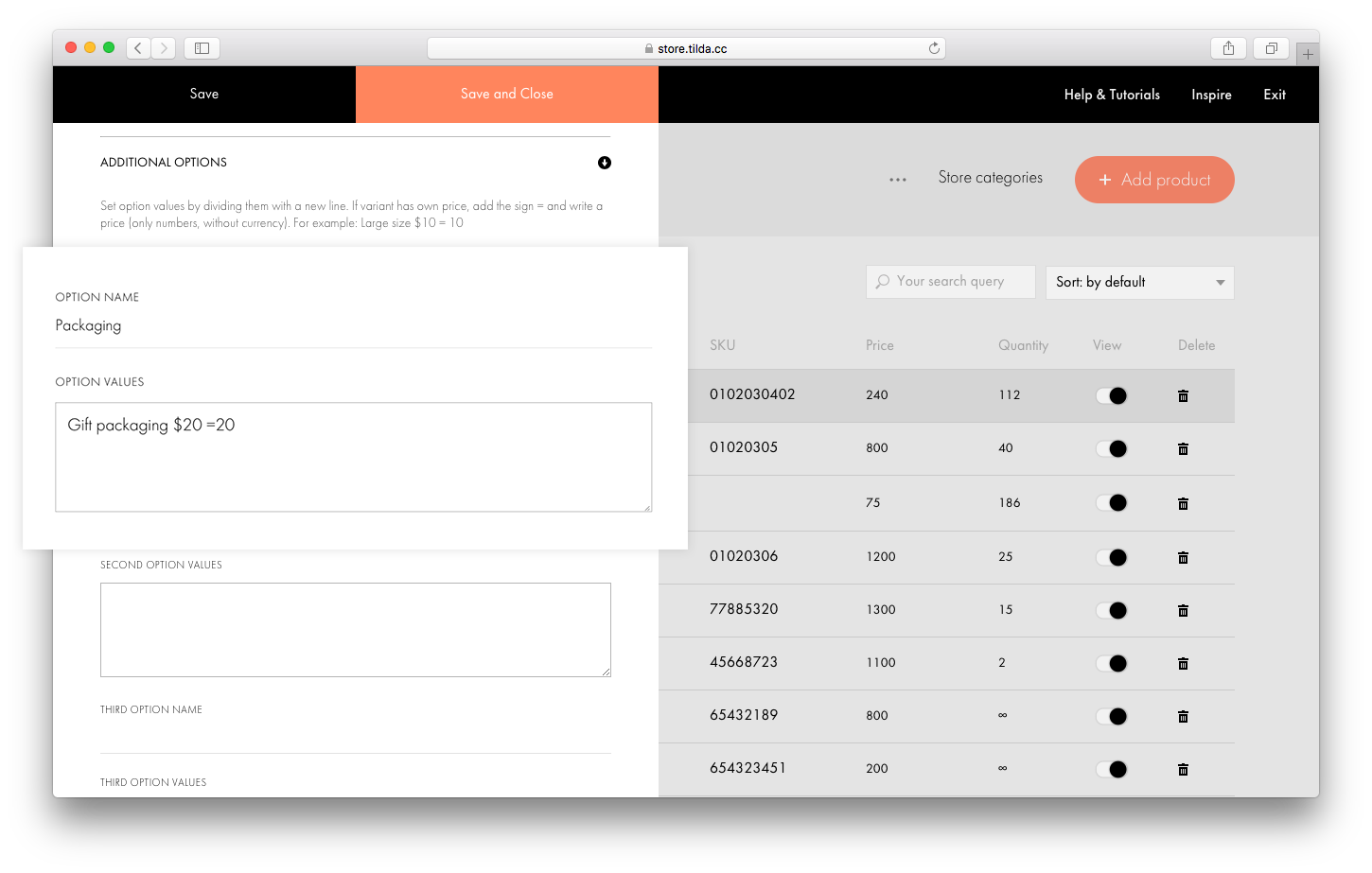Toggle view for SKU 45668723
Screen dimensions: 1372x873
[1111, 663]
